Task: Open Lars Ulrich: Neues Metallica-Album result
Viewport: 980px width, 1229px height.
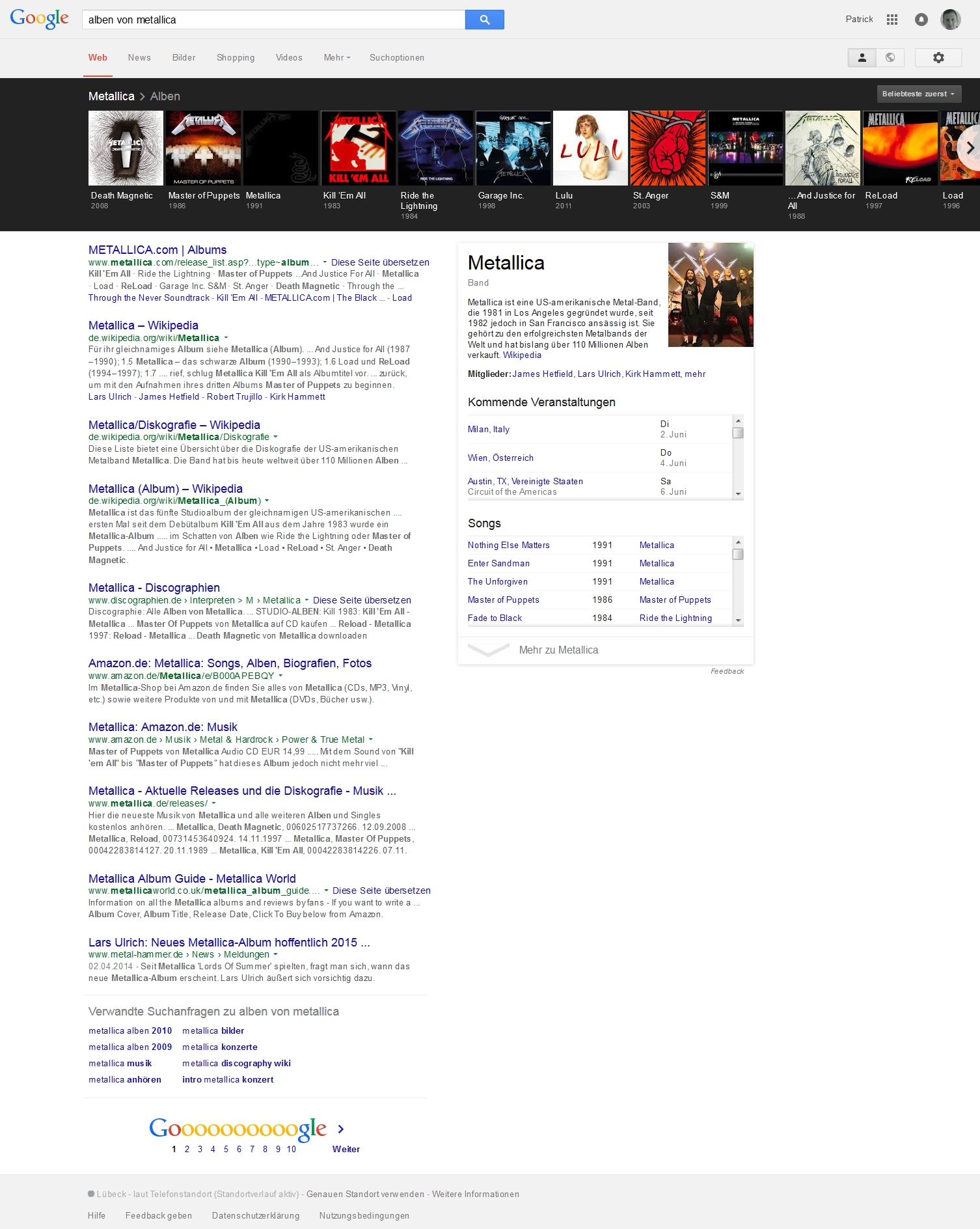Action: pos(229,943)
